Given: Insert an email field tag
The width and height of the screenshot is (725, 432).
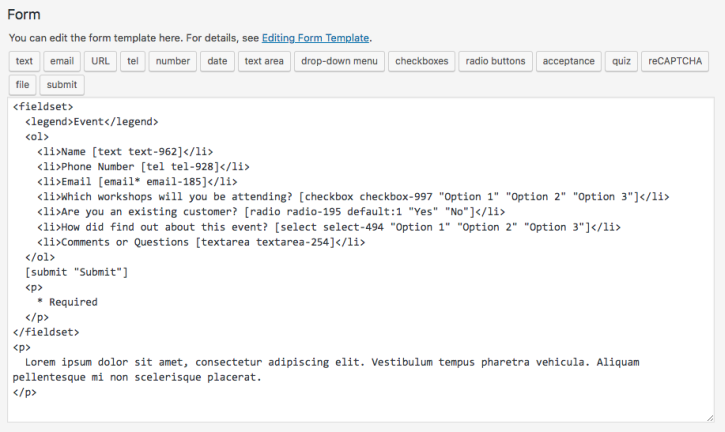Looking at the screenshot, I should (x=61, y=61).
